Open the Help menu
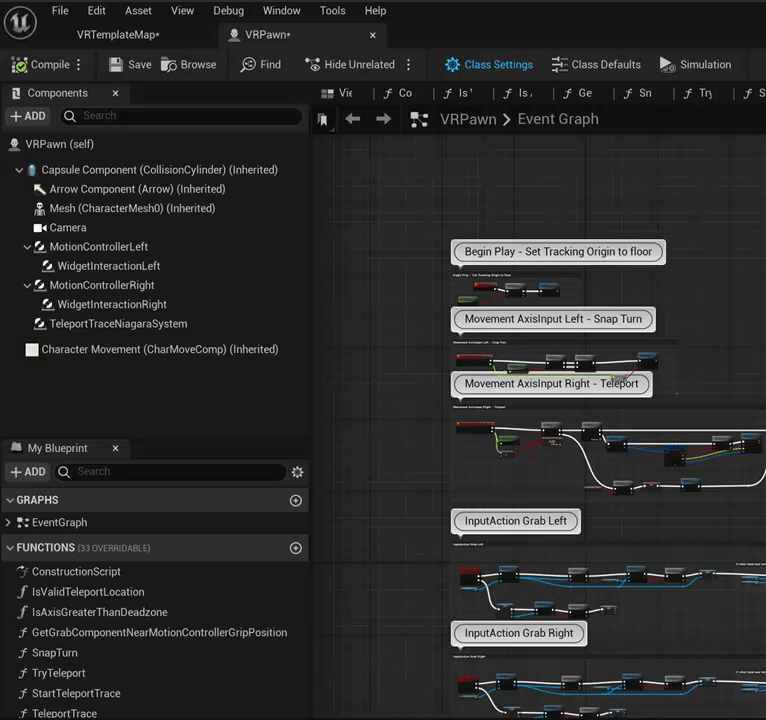Image resolution: width=766 pixels, height=720 pixels. (375, 11)
